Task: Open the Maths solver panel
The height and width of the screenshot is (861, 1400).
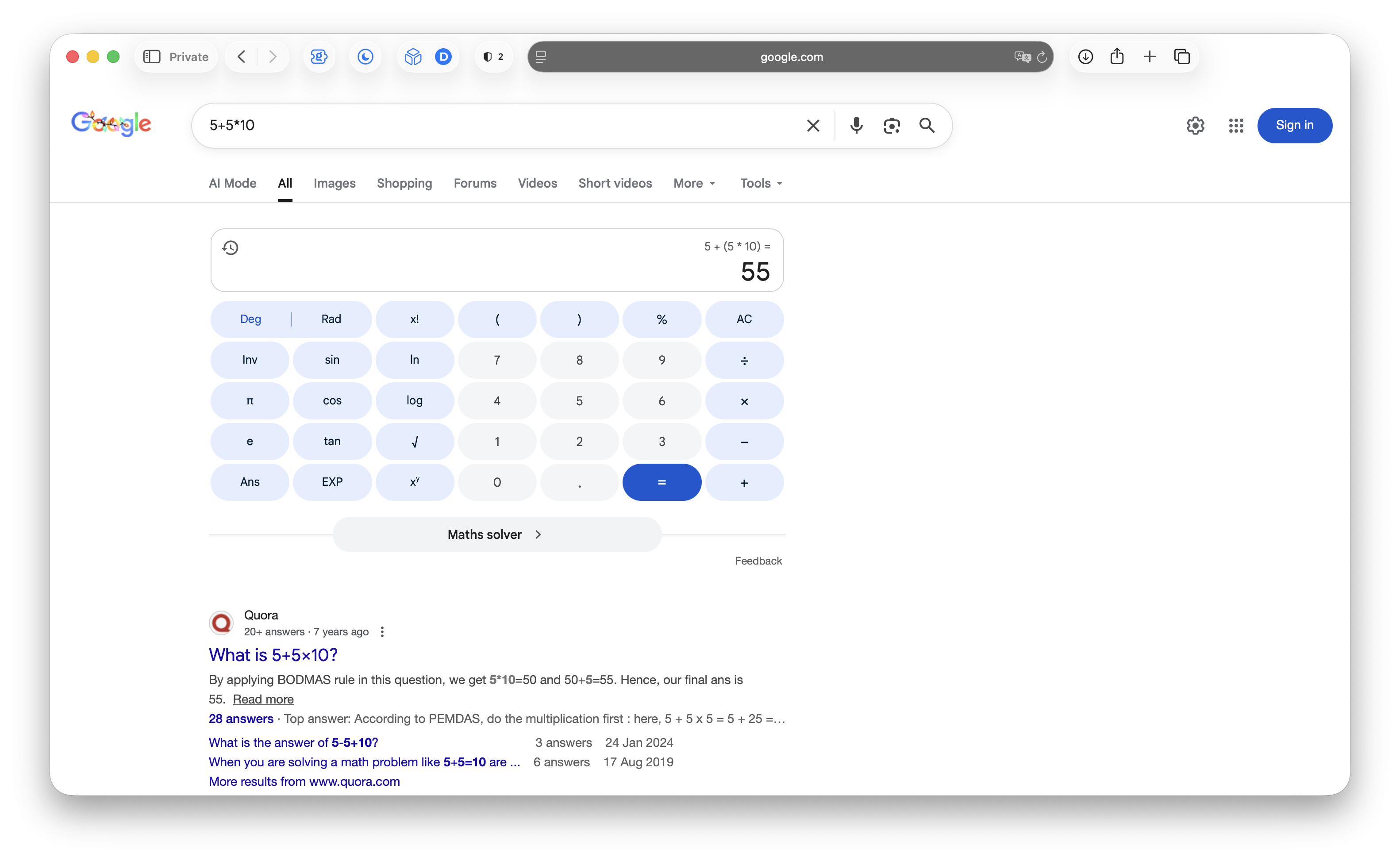Action: point(495,534)
